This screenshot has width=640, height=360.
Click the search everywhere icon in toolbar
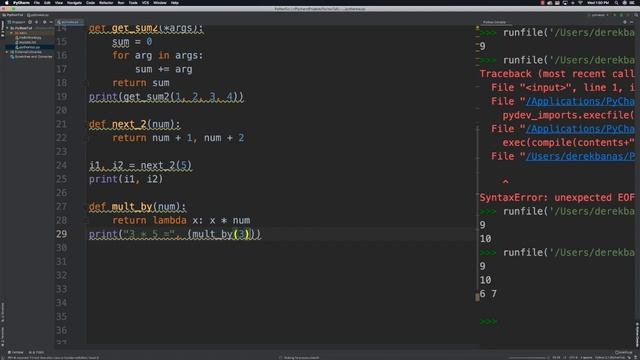point(636,15)
